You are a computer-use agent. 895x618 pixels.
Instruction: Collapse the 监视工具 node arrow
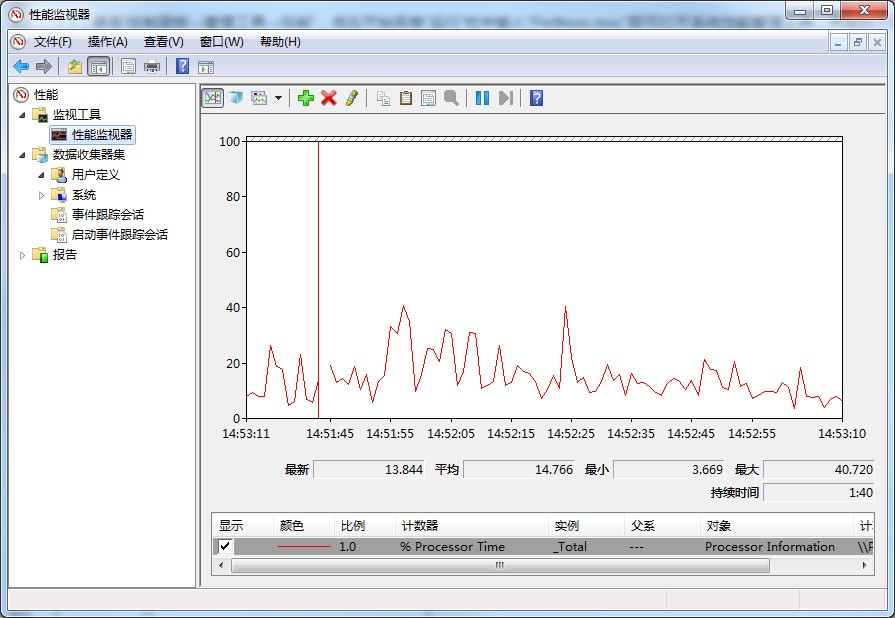(x=22, y=115)
